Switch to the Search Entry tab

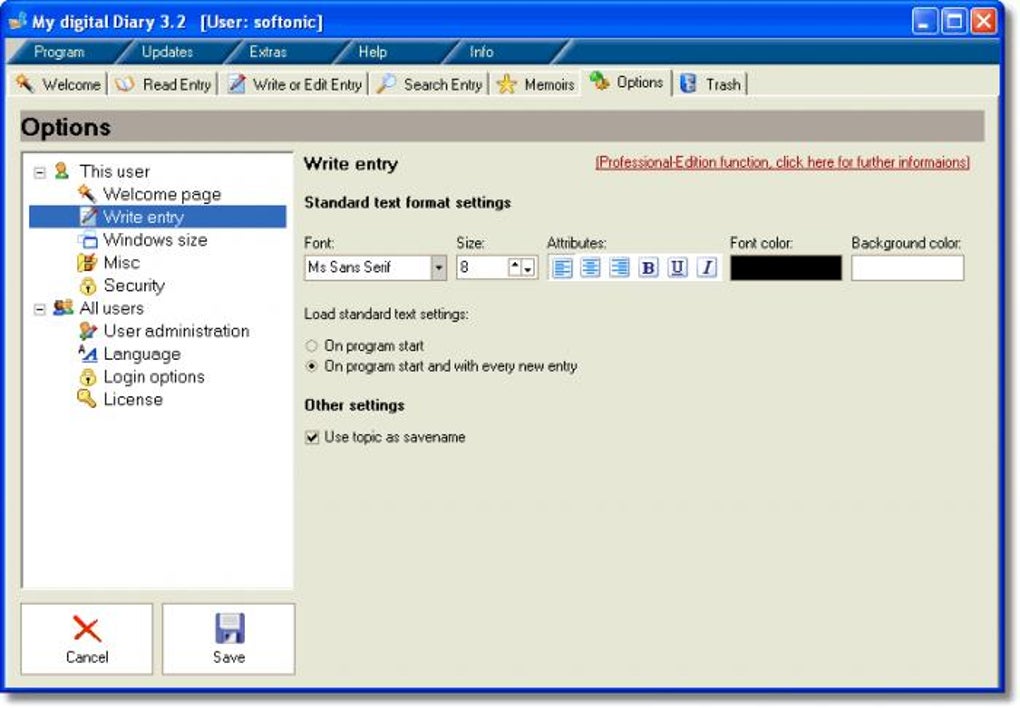[429, 85]
